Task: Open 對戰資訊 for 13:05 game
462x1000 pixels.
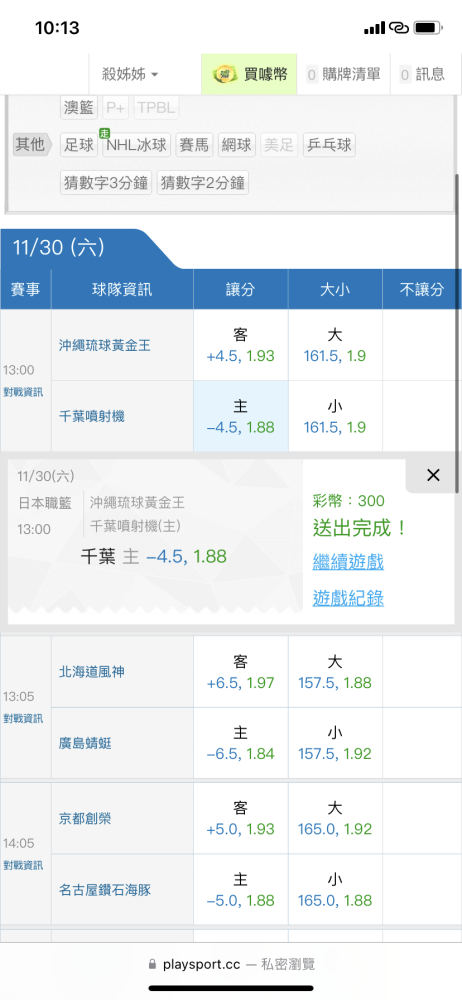Action: click(x=23, y=719)
